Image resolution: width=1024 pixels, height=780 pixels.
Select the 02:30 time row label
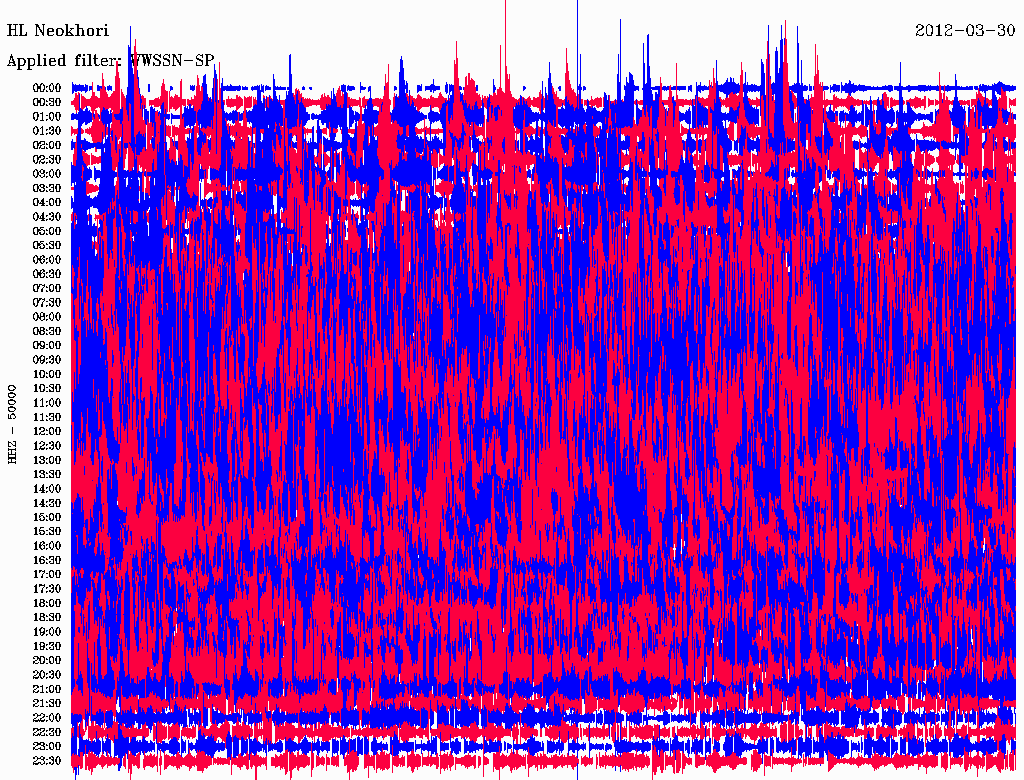pos(47,159)
